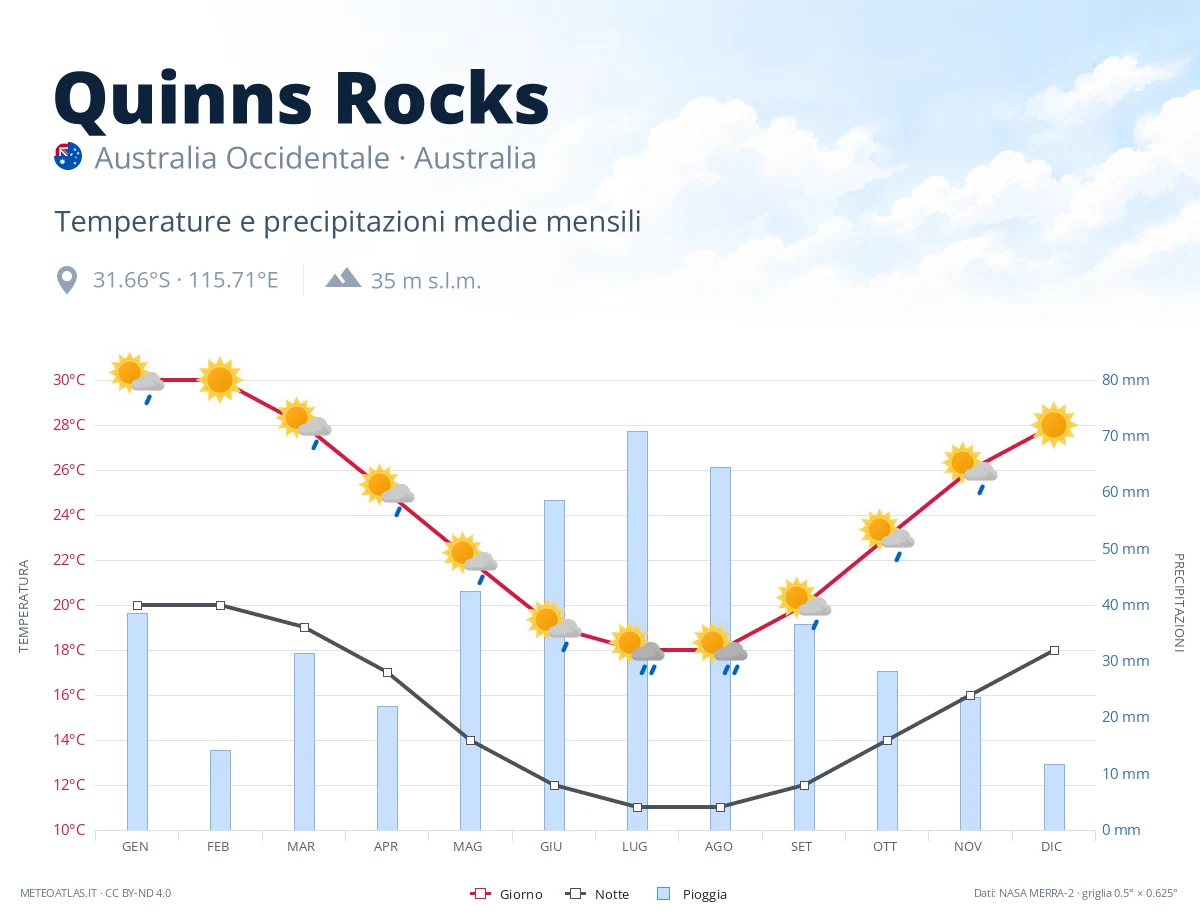Click the MAR night temperature point
The height and width of the screenshot is (920, 1200).
pyautogui.click(x=304, y=627)
